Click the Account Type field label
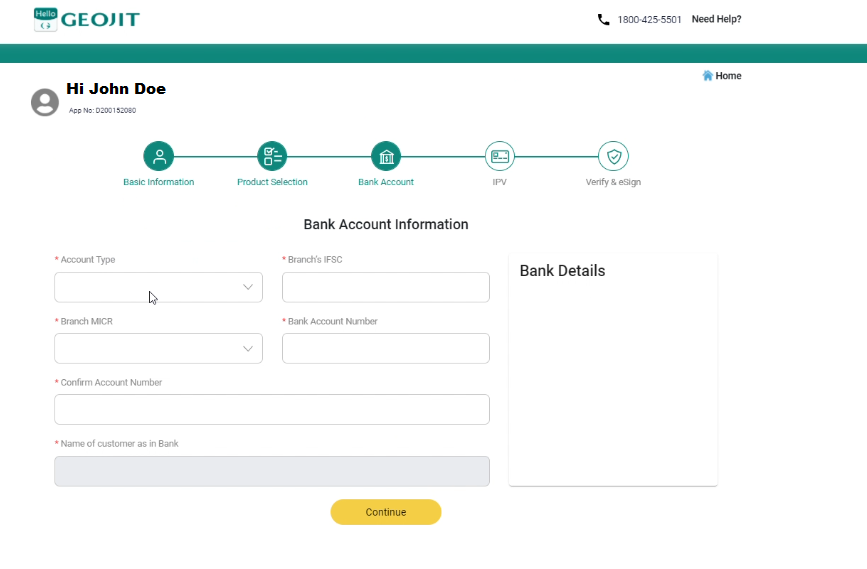The height and width of the screenshot is (569, 867). pyautogui.click(x=88, y=260)
